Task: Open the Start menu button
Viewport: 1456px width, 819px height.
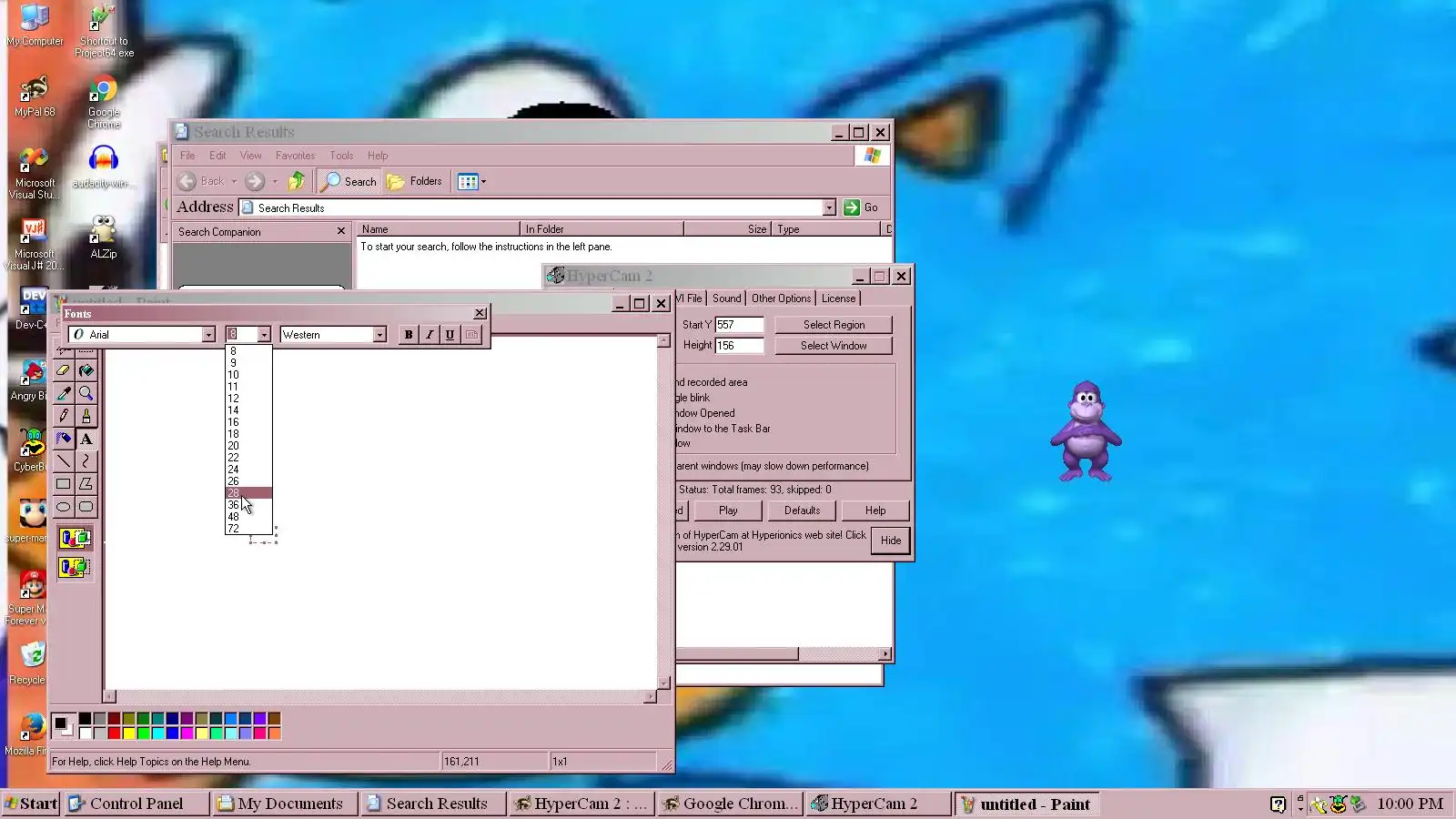Action: pos(32,804)
